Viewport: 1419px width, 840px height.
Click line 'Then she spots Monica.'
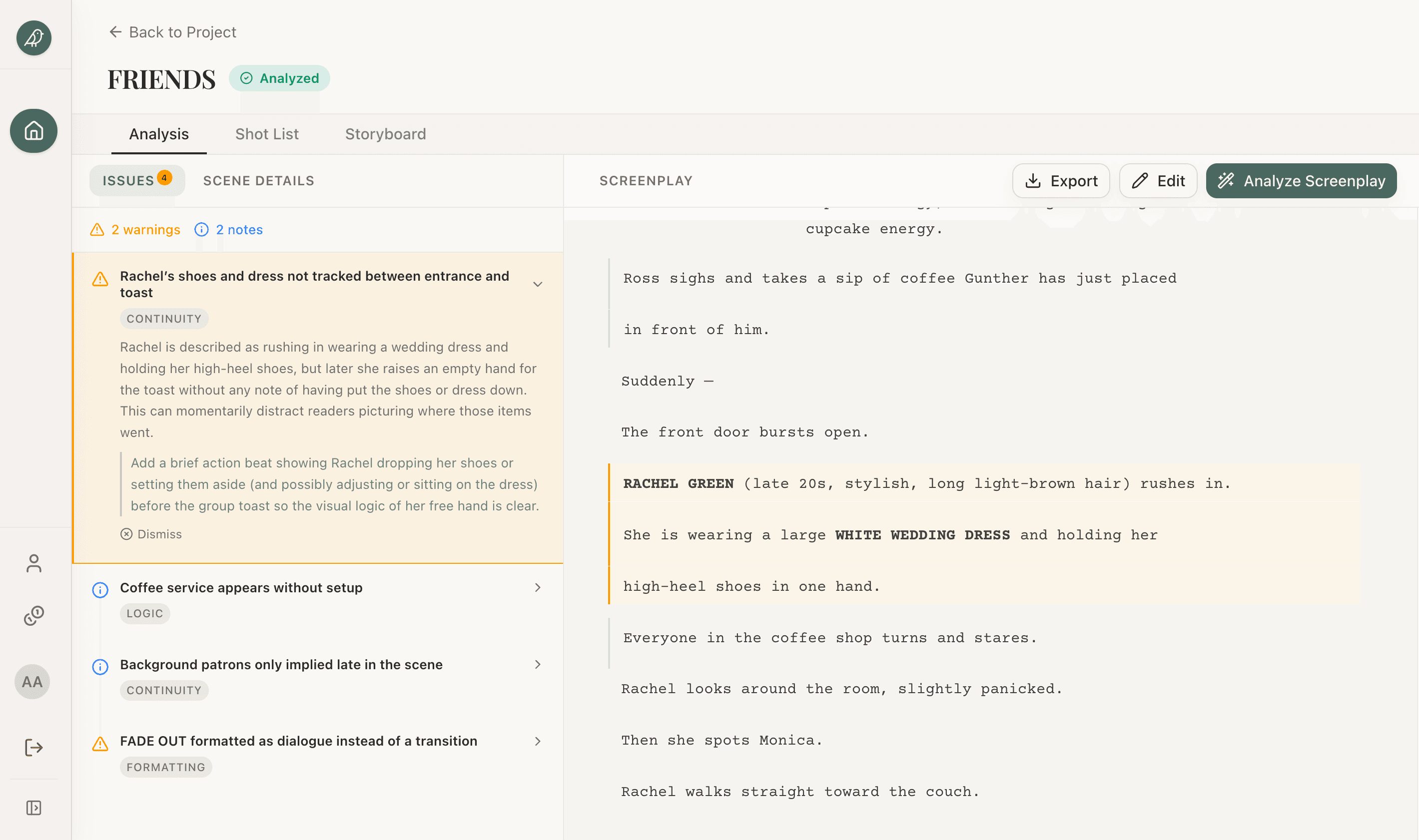click(721, 741)
